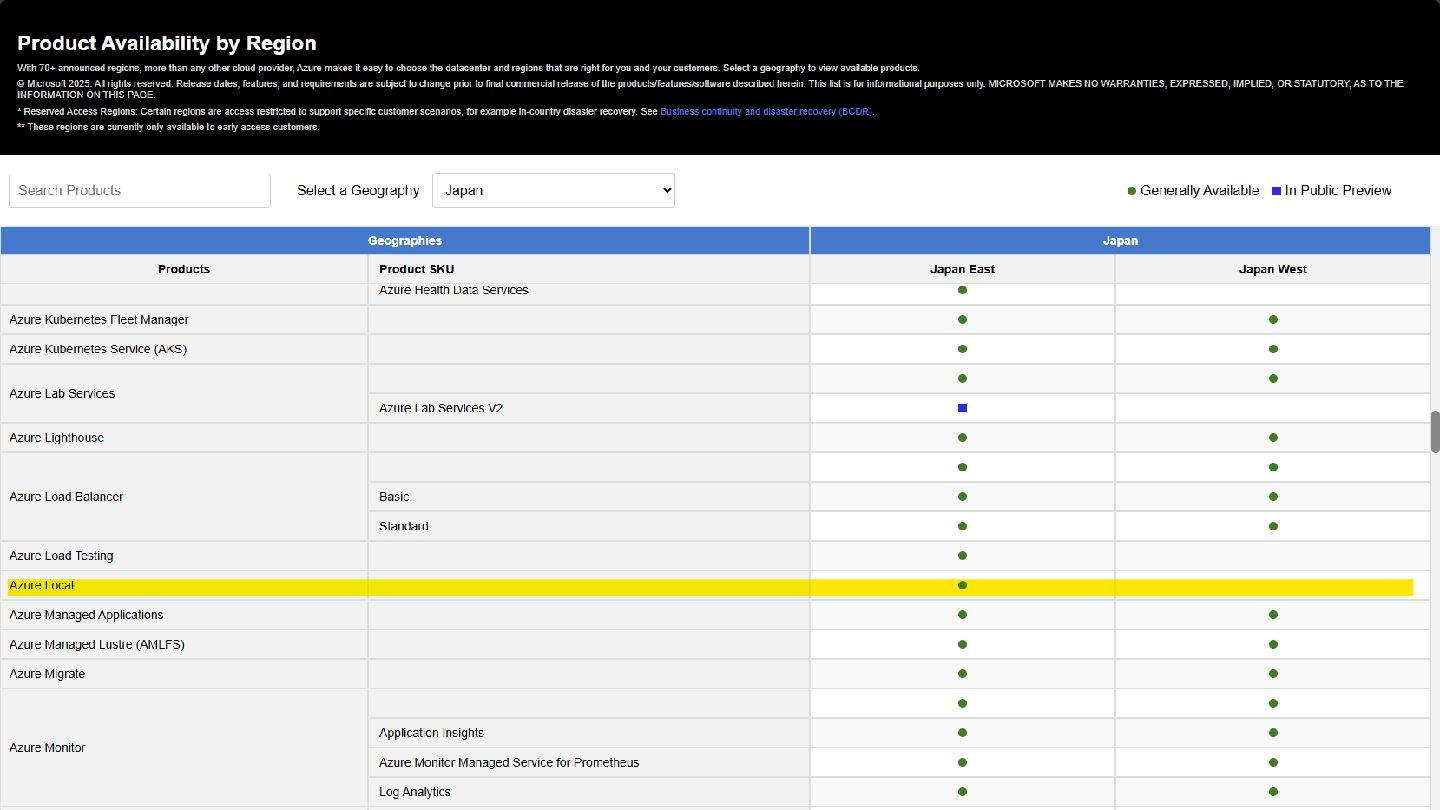Viewport: 1440px width, 810px height.
Task: Select the Azure Lab Services product cell
Action: [x=184, y=394]
